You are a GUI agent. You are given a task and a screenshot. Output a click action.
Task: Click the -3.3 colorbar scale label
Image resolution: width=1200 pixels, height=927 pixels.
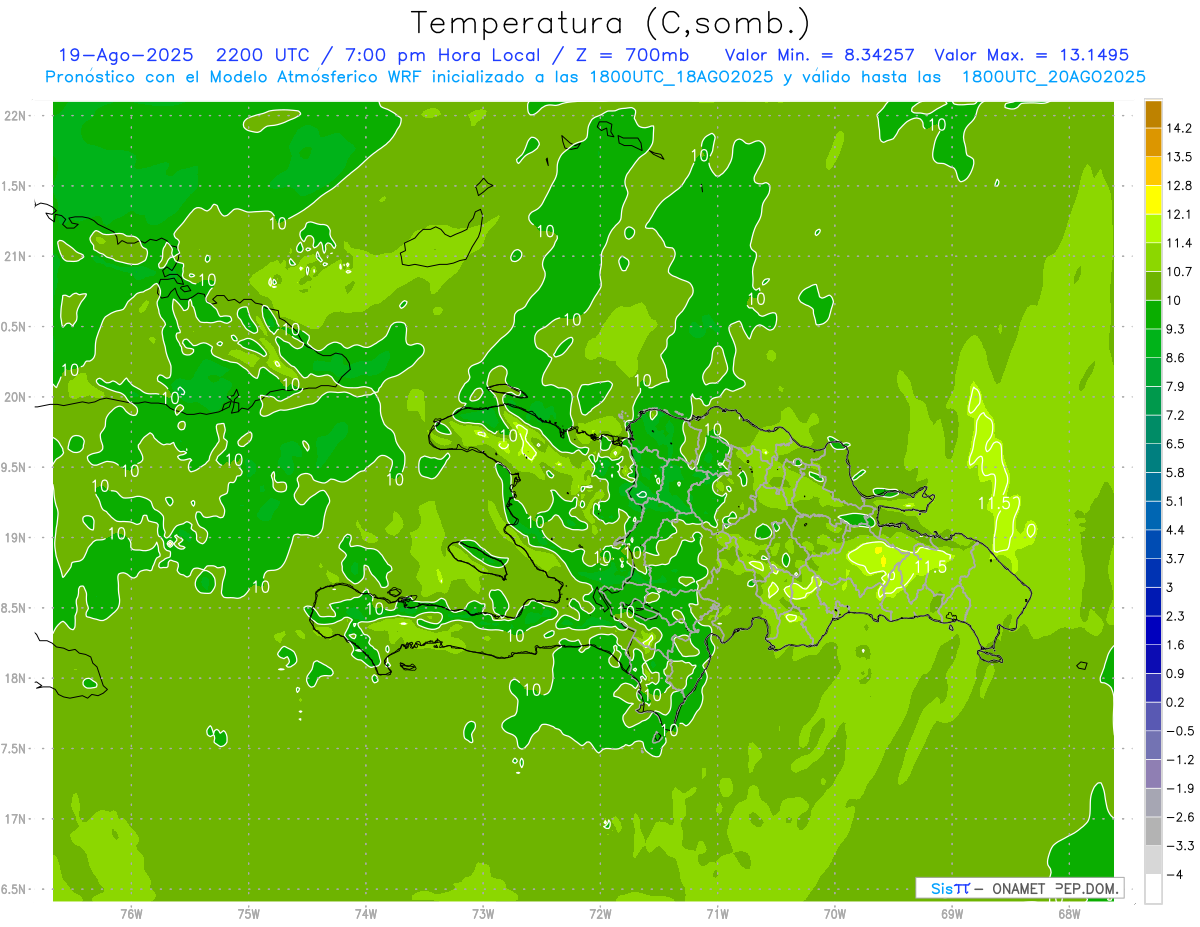pos(1178,846)
